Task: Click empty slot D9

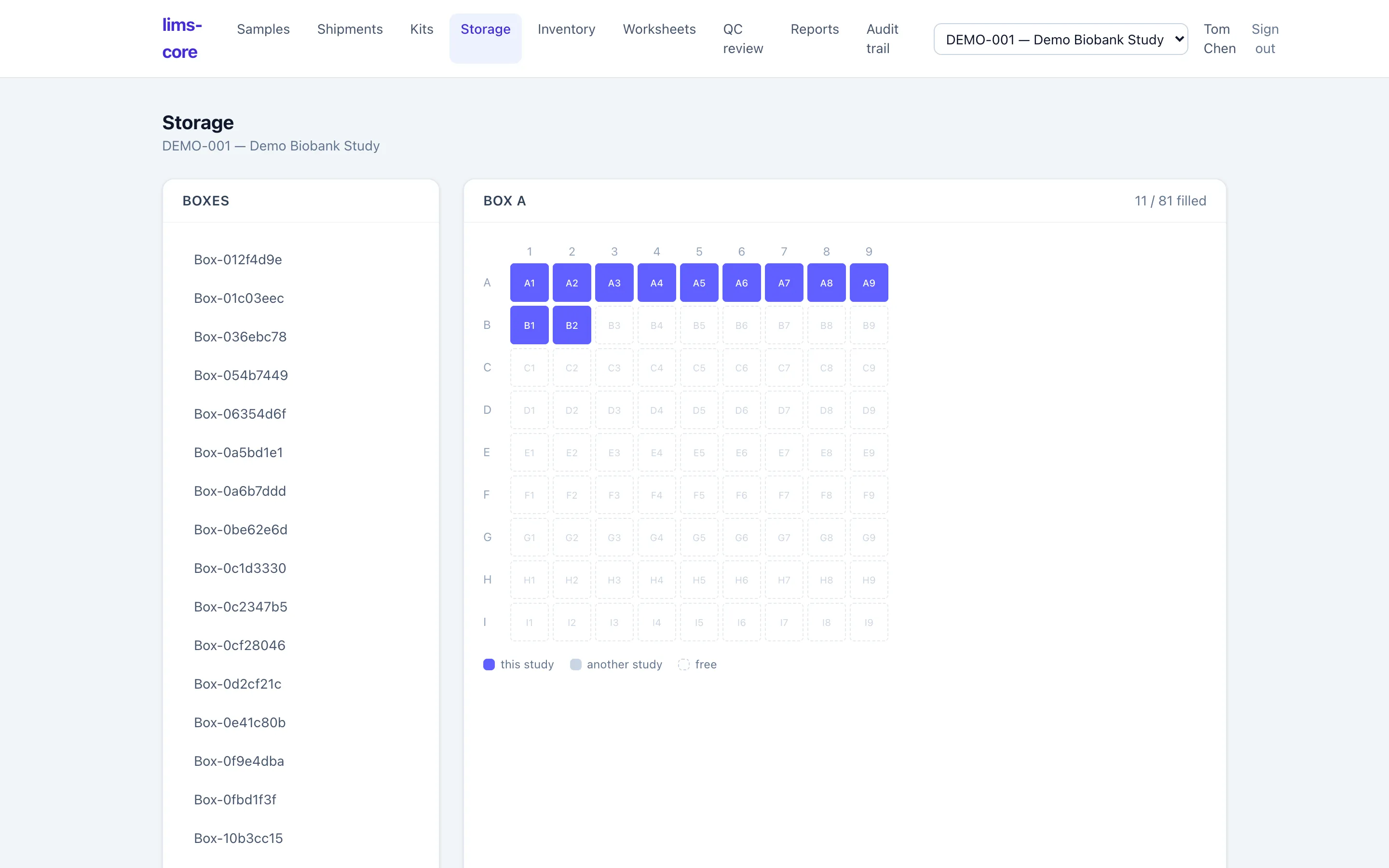Action: [869, 410]
